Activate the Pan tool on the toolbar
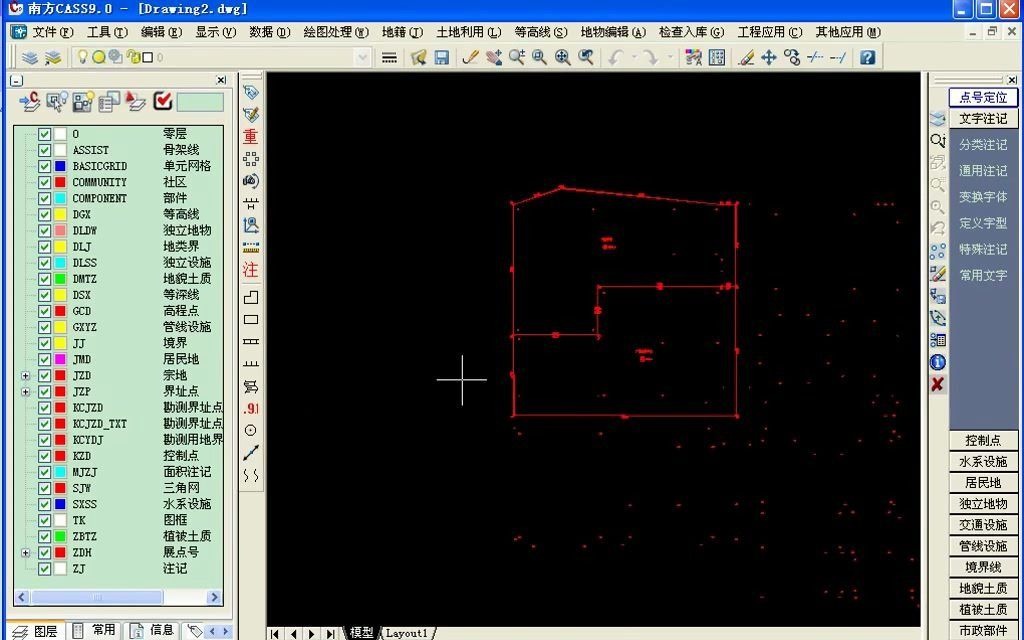1024x640 pixels. (x=495, y=57)
